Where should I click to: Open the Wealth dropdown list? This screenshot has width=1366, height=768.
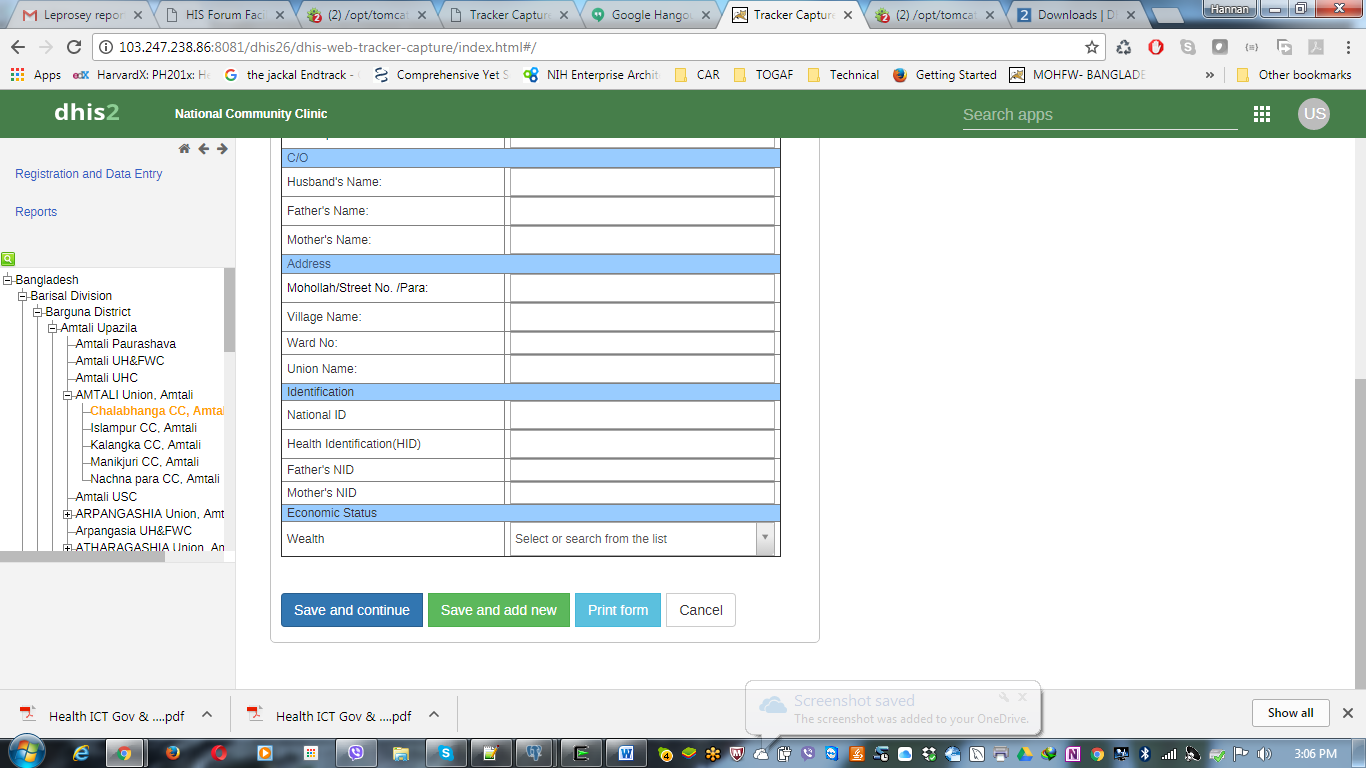pos(765,538)
